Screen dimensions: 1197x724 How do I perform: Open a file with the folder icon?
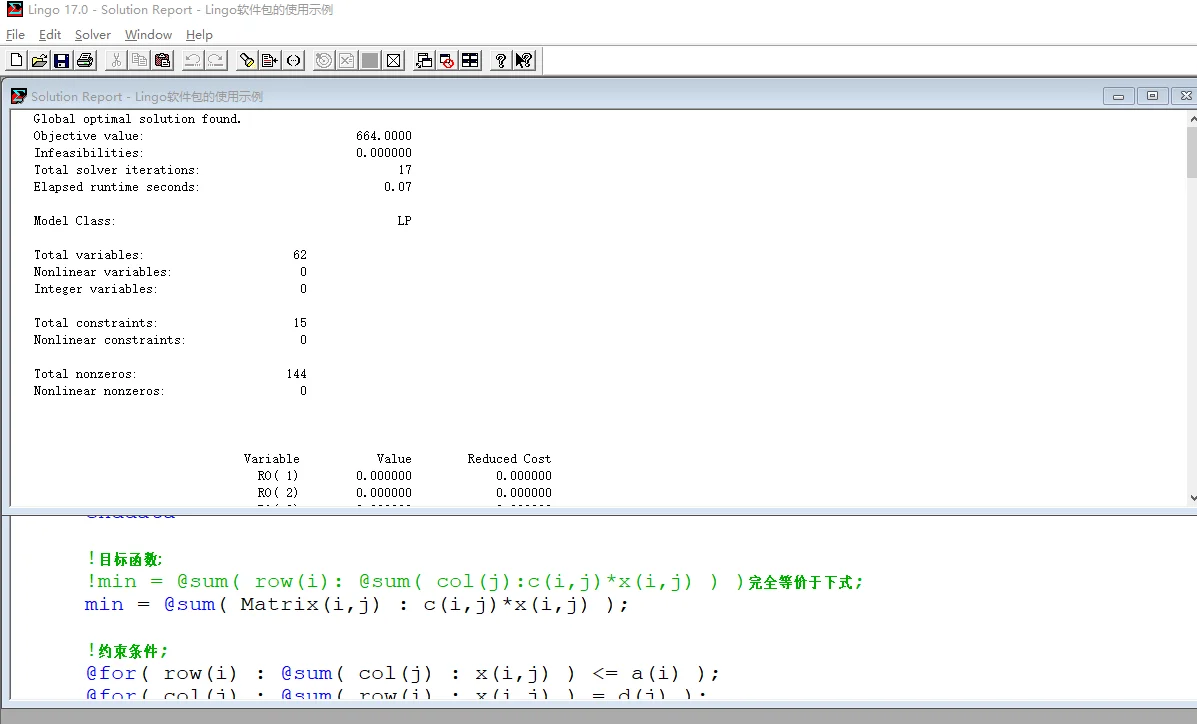[39, 60]
